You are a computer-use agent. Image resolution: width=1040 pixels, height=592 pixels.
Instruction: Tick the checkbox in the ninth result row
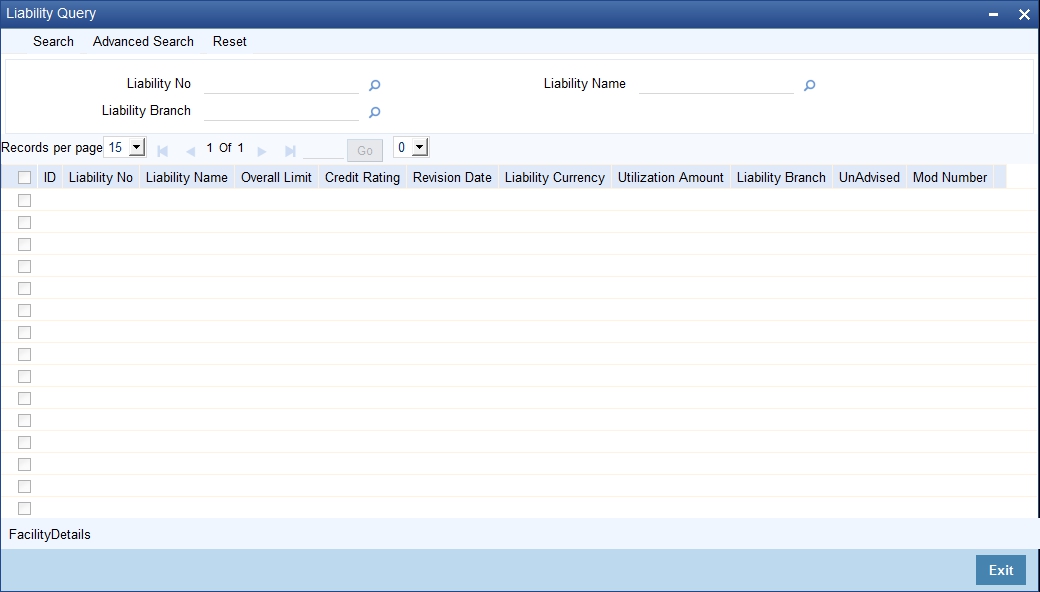(x=25, y=377)
